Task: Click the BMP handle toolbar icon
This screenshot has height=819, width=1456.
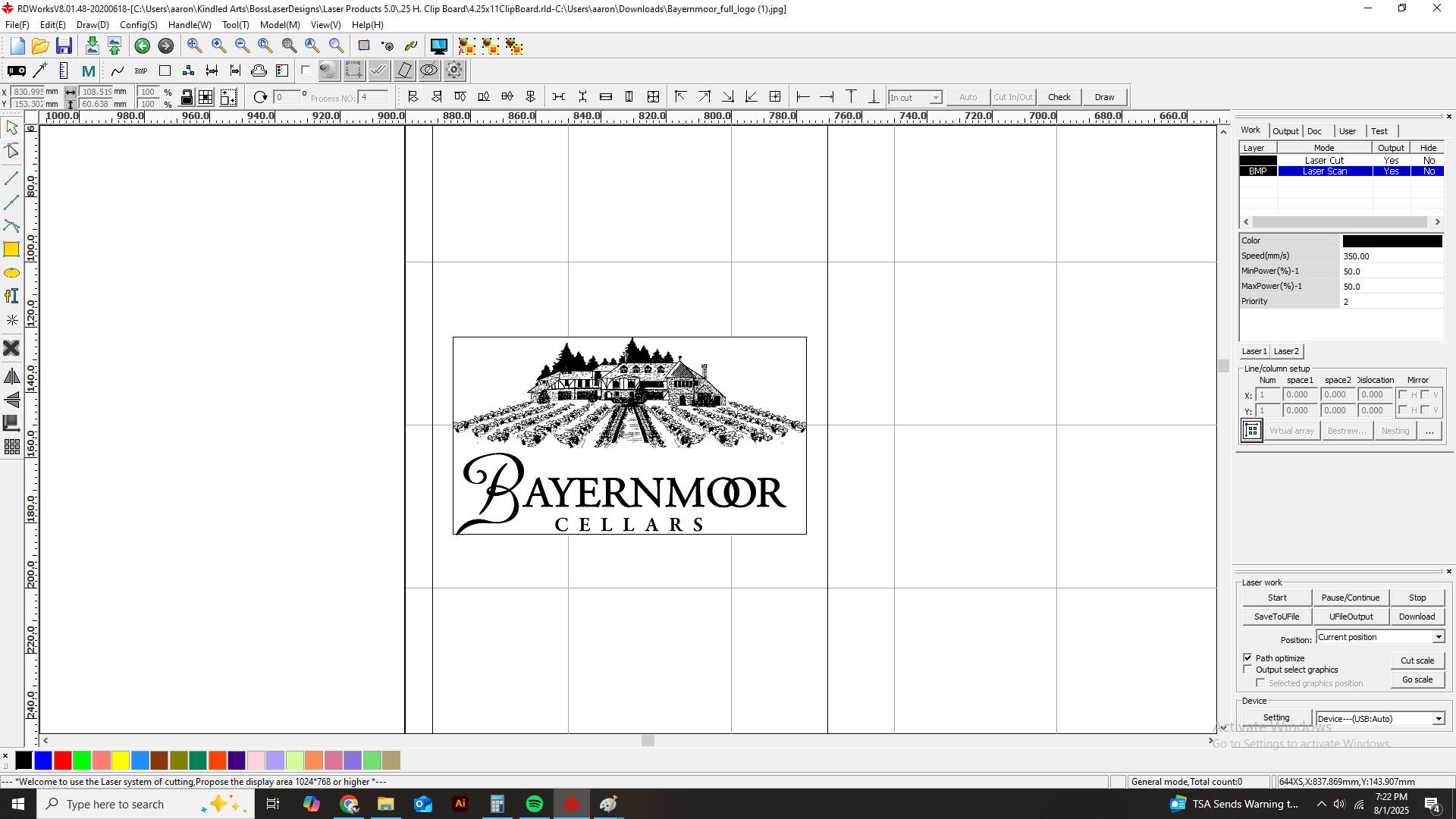Action: pos(141,71)
